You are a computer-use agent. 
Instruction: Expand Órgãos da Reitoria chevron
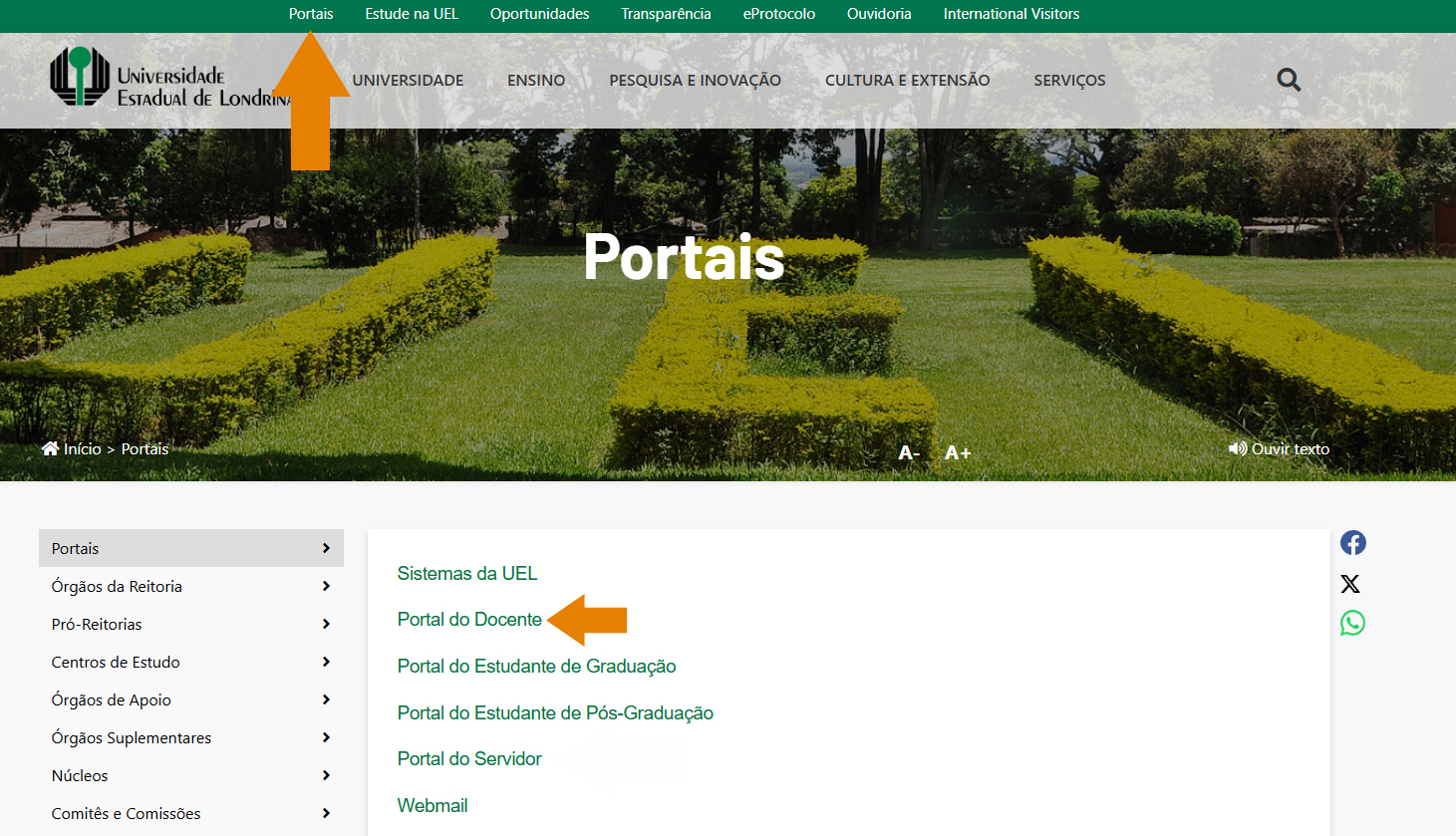(326, 586)
